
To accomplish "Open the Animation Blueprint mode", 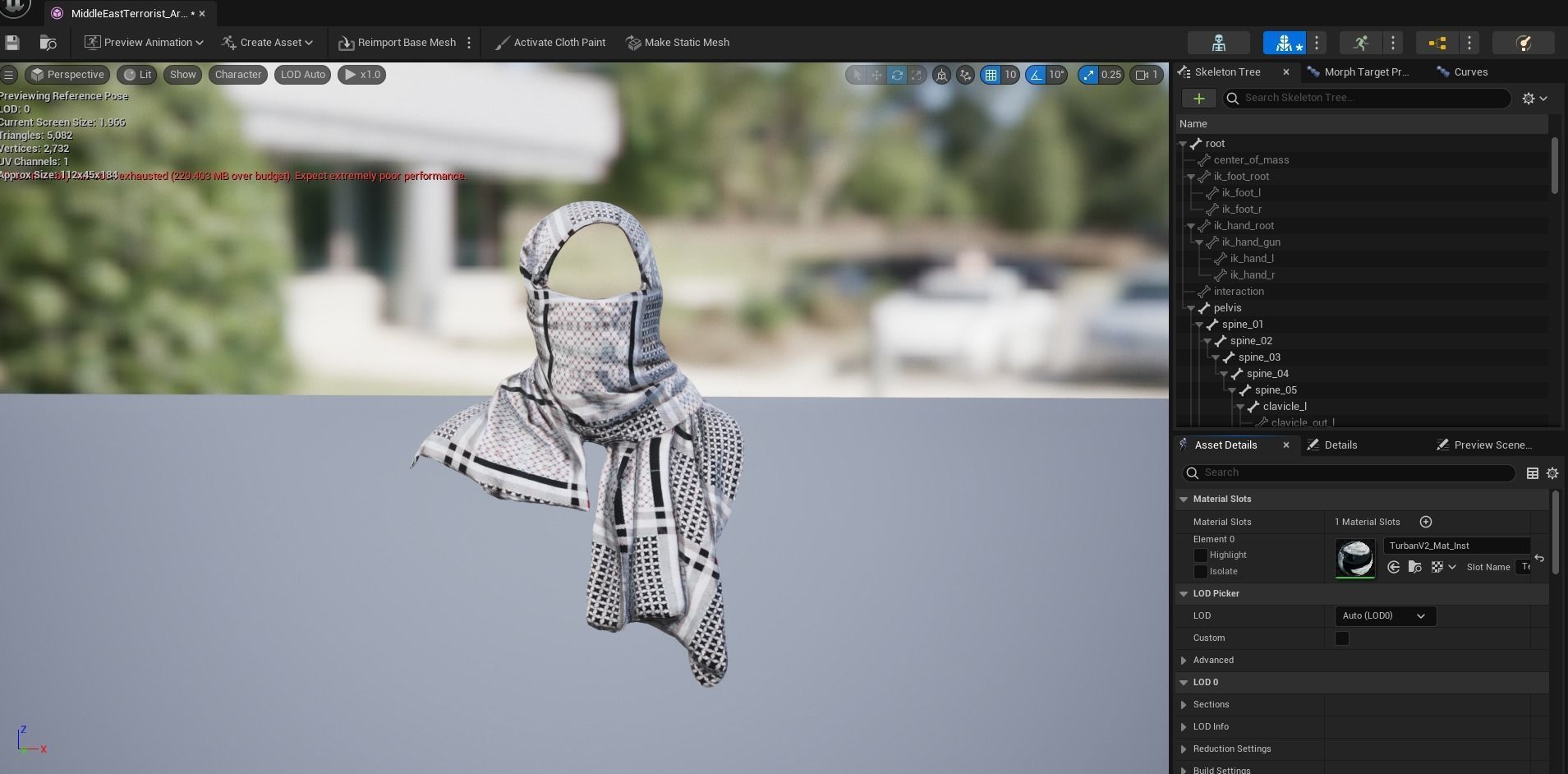I will pos(1437,43).
